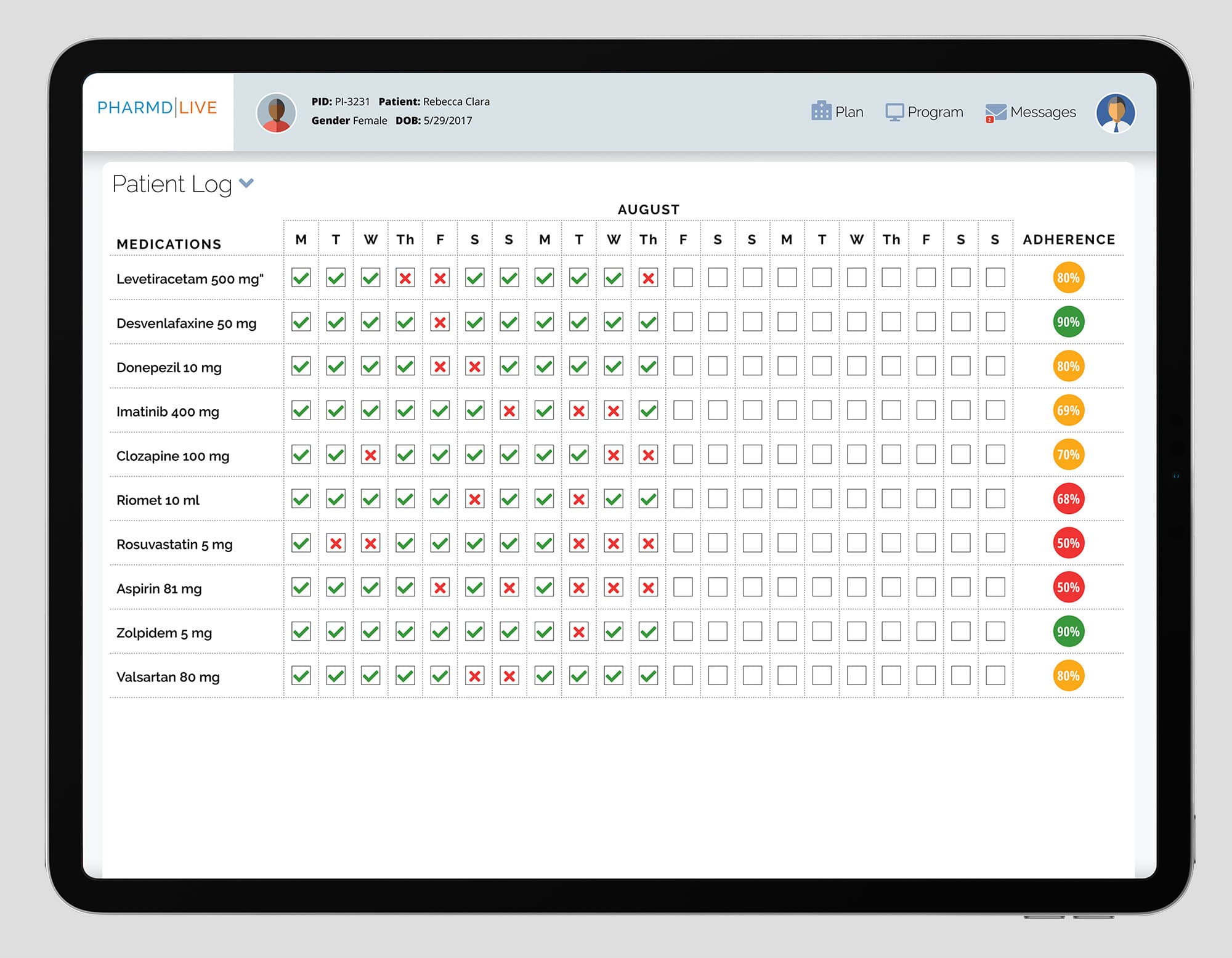The width and height of the screenshot is (1232, 958).
Task: Click the Program monitor icon
Action: (894, 112)
